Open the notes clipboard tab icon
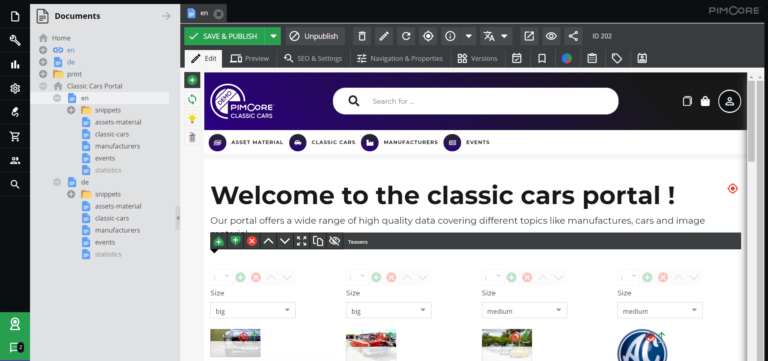The height and width of the screenshot is (361, 768). (592, 58)
